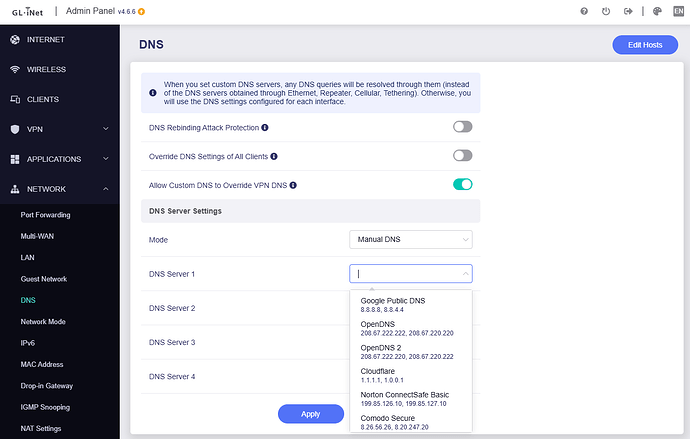Open Port Forwarding in the sidebar

click(45, 214)
